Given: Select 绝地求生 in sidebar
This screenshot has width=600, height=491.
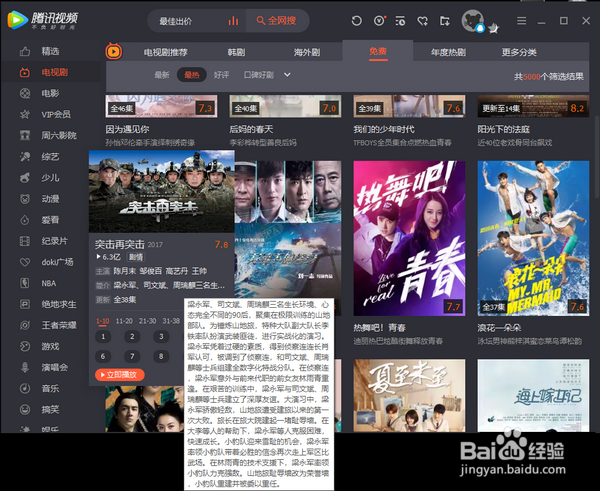Looking at the screenshot, I should [59, 305].
